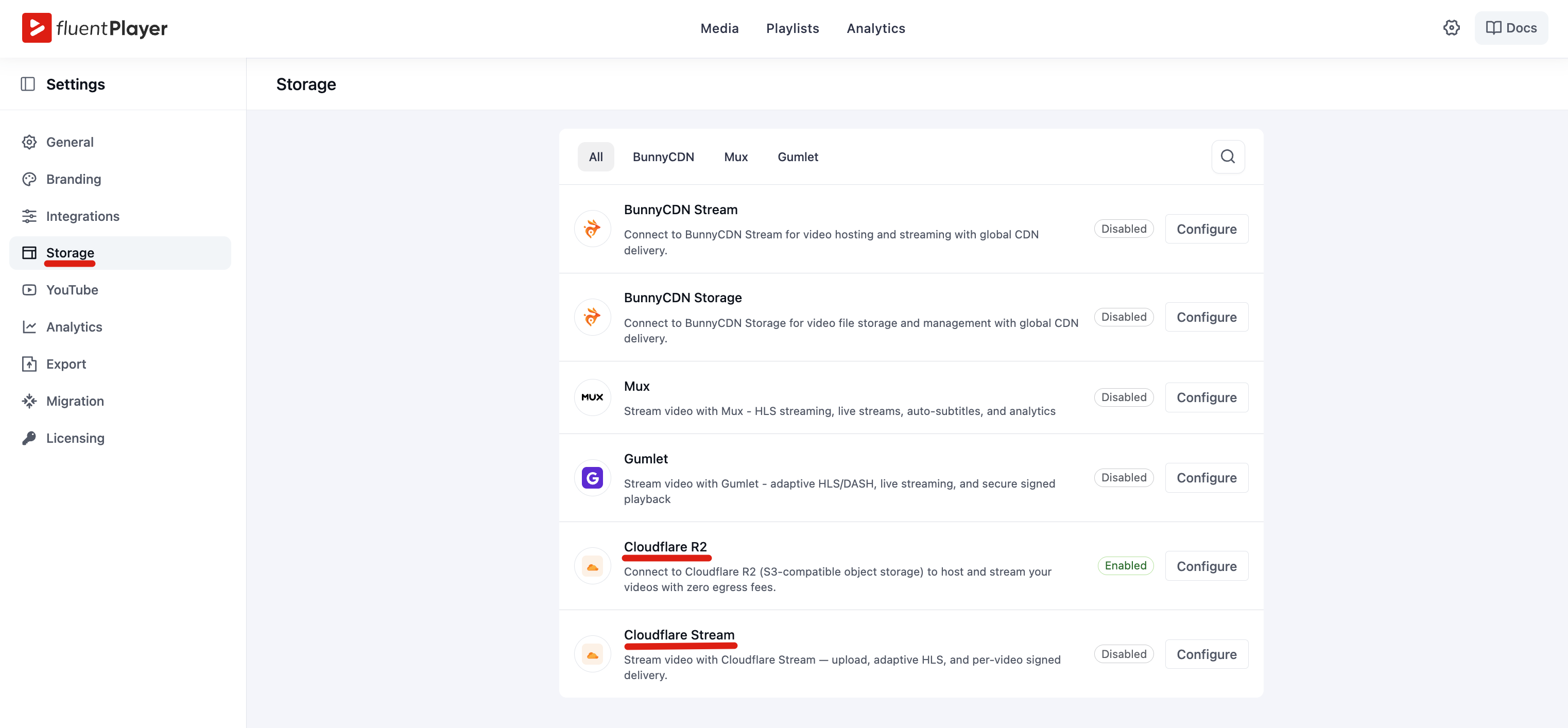Viewport: 1568px width, 728px height.
Task: Open YouTube sidebar icon
Action: pos(29,290)
